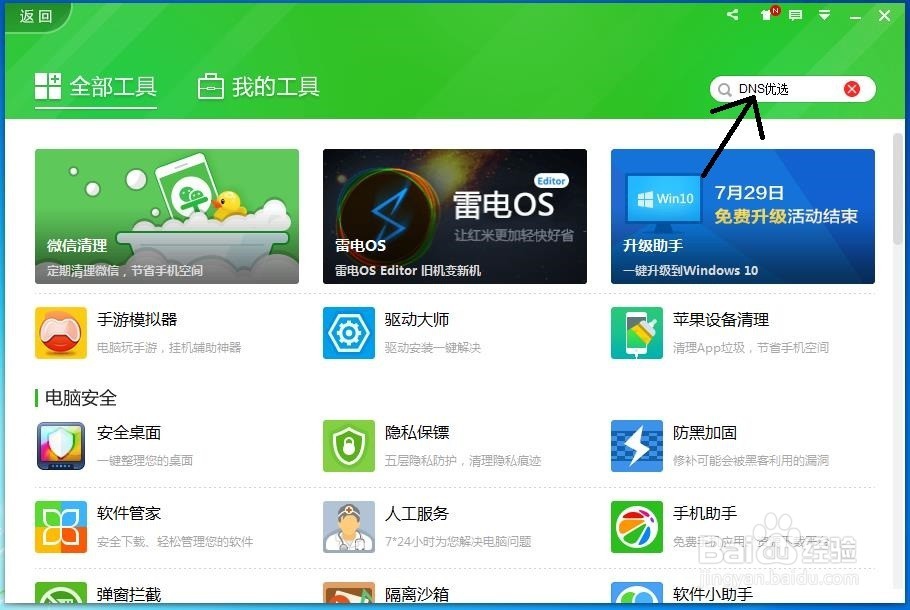Click the vertical scrollbar thumb
The height and width of the screenshot is (610, 910).
pyautogui.click(x=898, y=189)
